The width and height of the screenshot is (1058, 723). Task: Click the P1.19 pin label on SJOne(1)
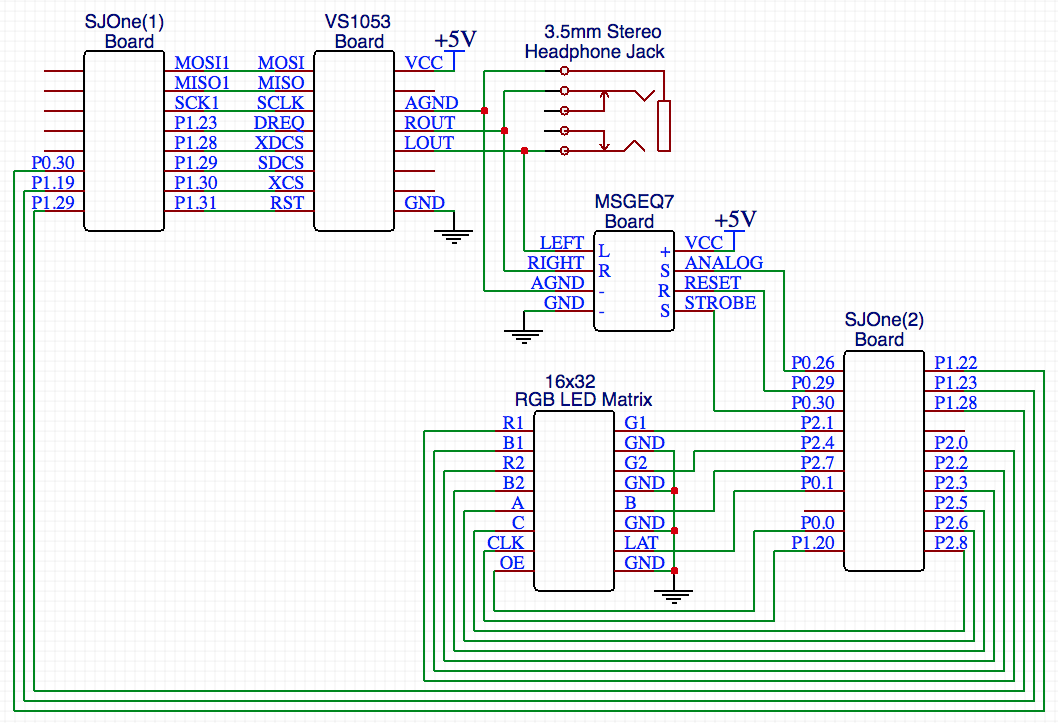click(x=53, y=183)
